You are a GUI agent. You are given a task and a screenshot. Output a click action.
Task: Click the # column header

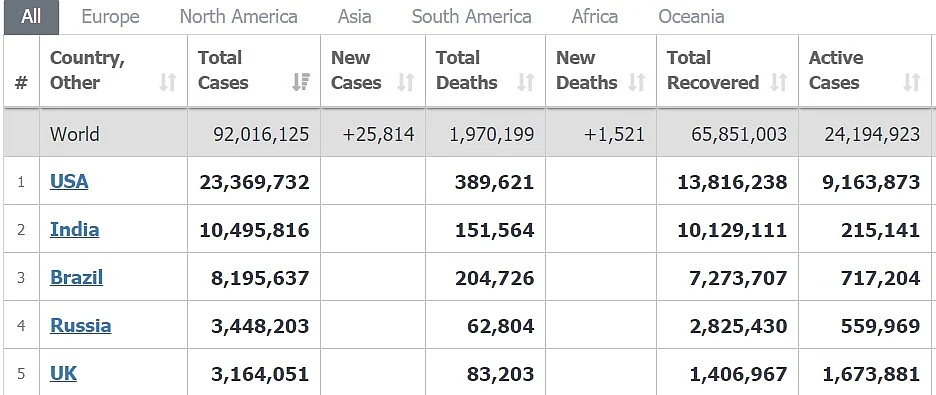pyautogui.click(x=21, y=82)
